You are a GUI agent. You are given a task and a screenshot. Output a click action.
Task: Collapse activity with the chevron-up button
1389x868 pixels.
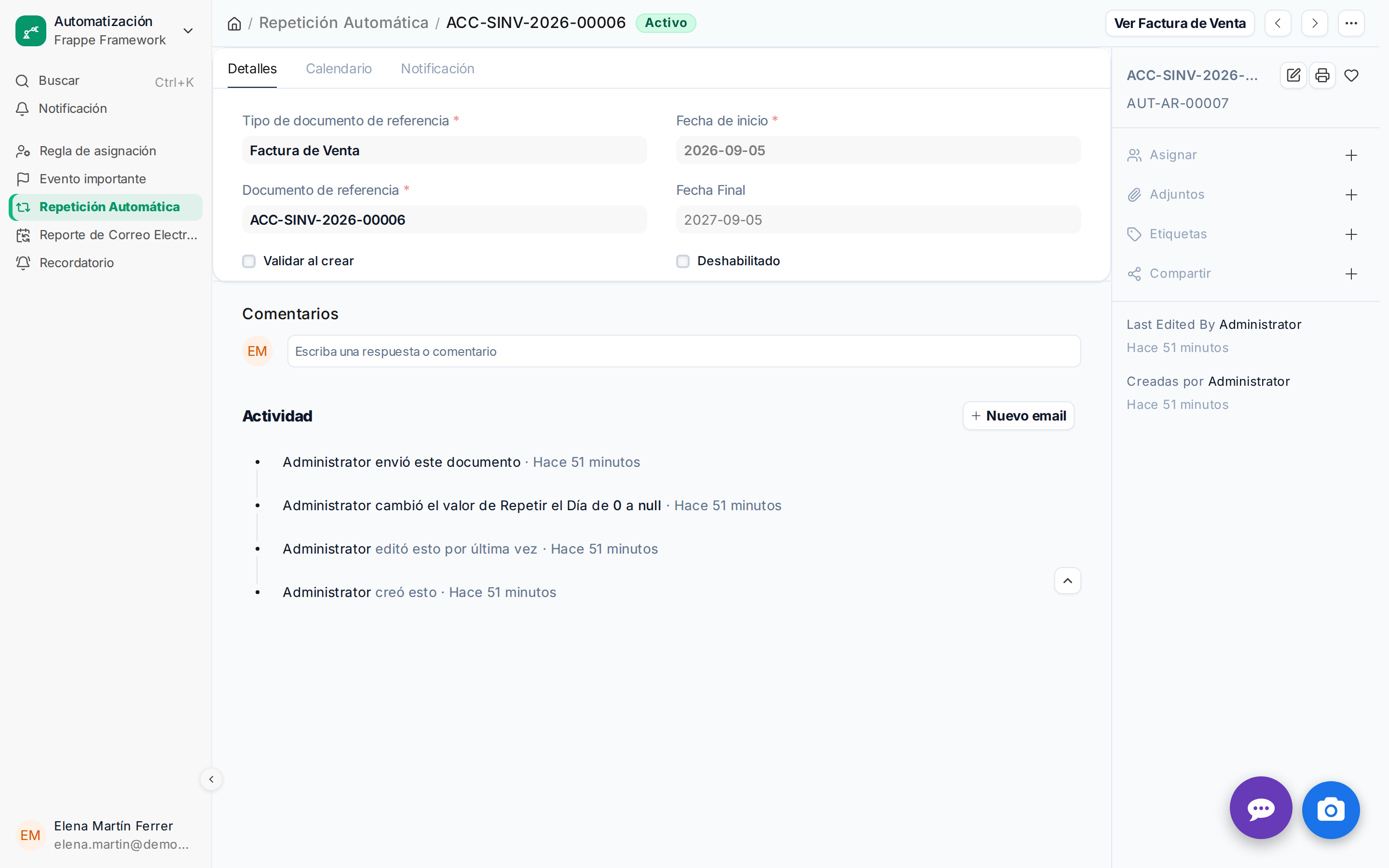pyautogui.click(x=1068, y=581)
